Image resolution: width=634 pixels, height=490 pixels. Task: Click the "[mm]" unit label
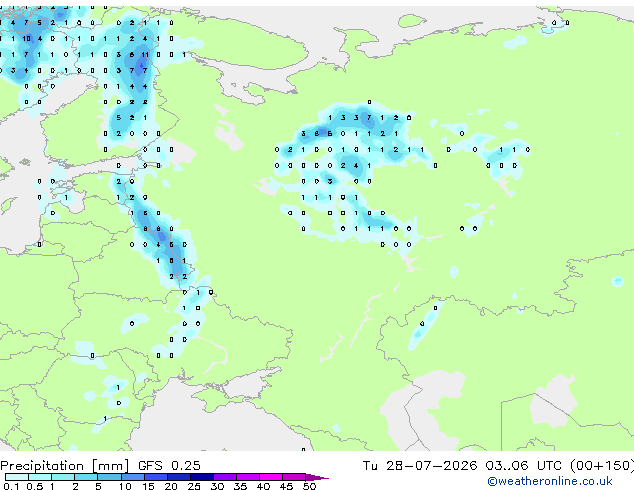click(111, 466)
